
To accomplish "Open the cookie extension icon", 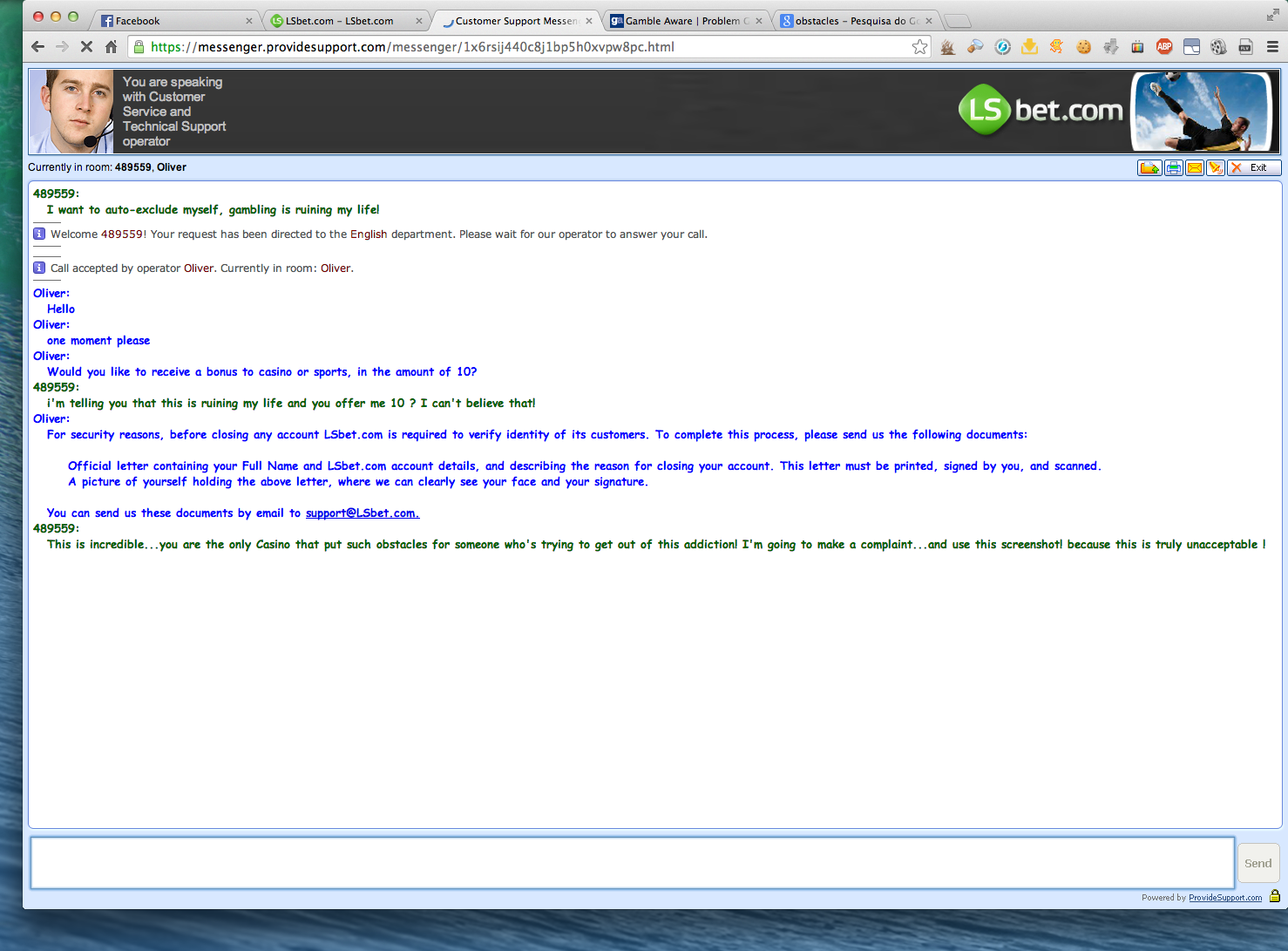I will [x=1083, y=47].
